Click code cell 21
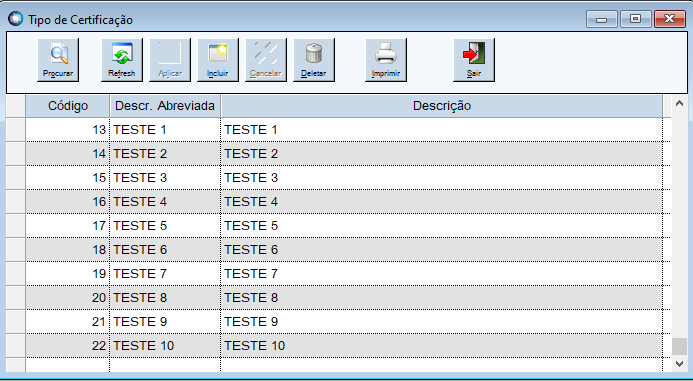The width and height of the screenshot is (693, 381). 68,321
